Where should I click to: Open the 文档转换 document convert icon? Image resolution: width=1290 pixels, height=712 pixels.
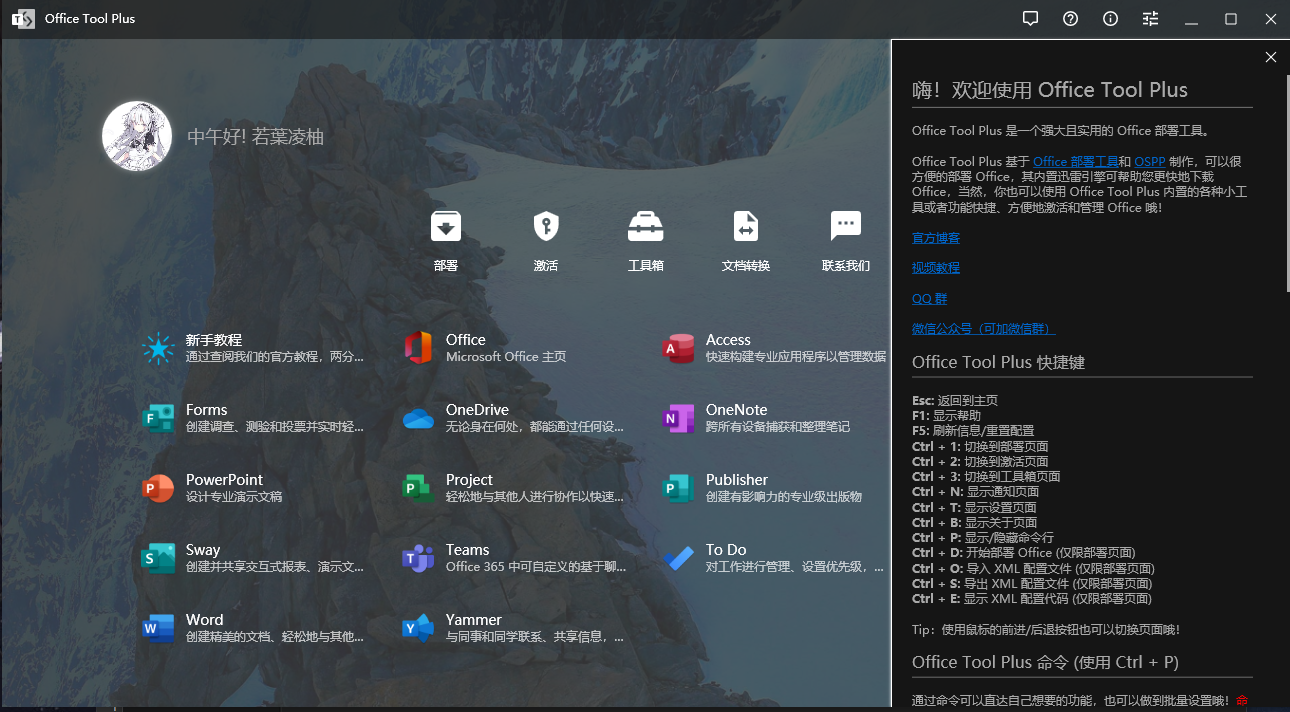tap(745, 228)
